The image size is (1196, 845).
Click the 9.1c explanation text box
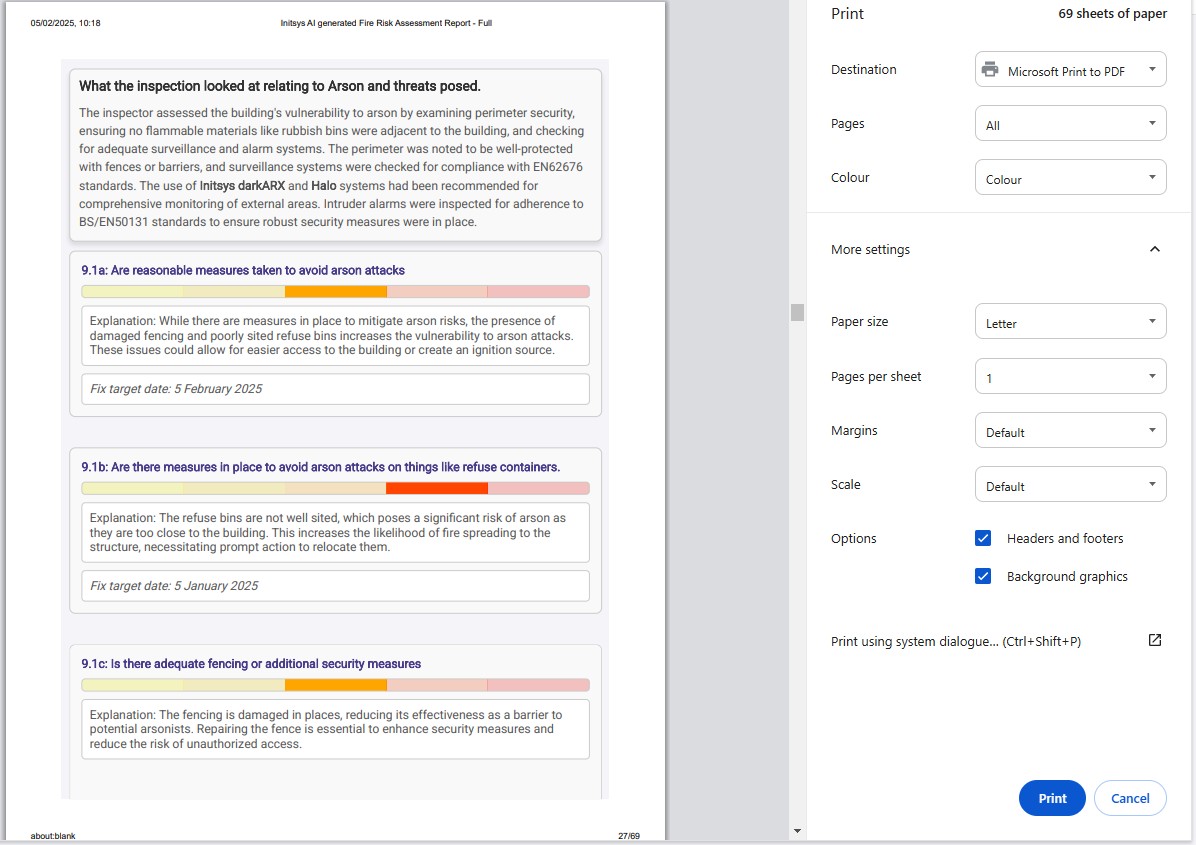coord(336,729)
